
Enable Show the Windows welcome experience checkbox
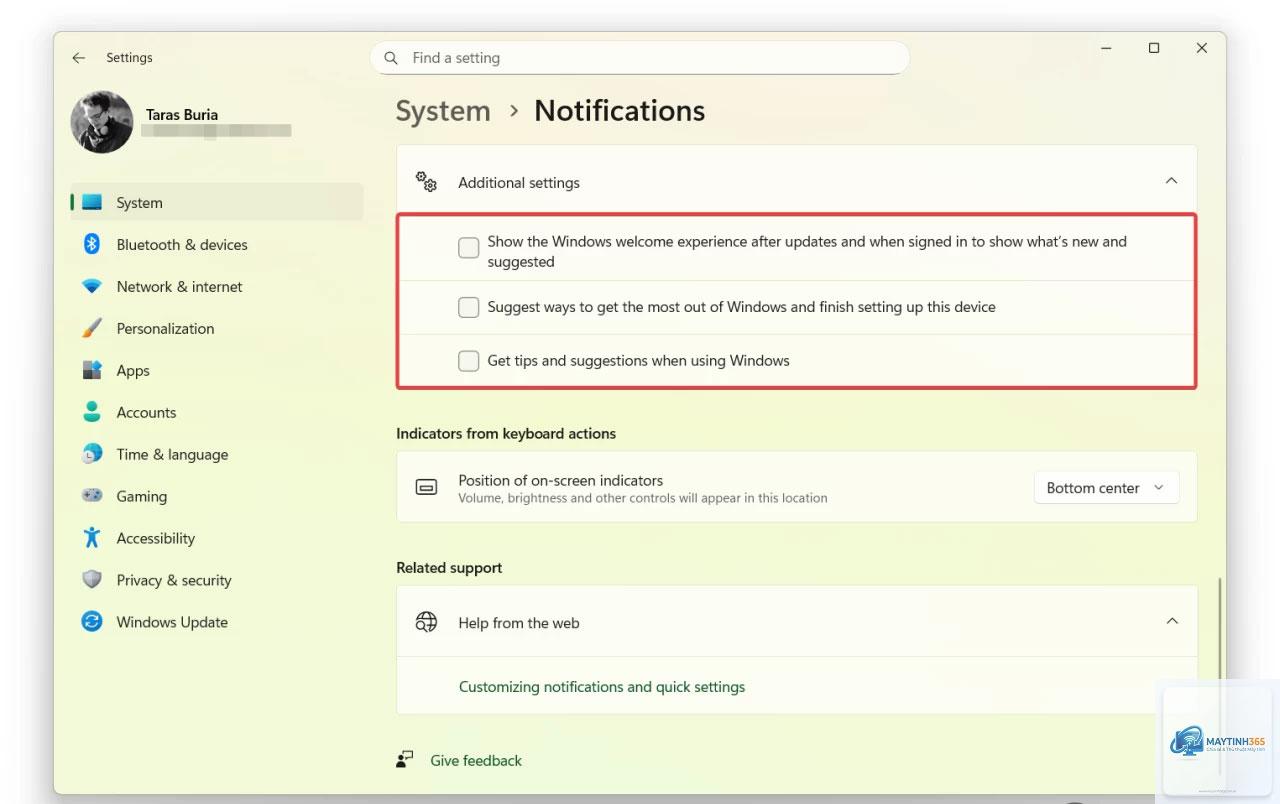click(468, 248)
